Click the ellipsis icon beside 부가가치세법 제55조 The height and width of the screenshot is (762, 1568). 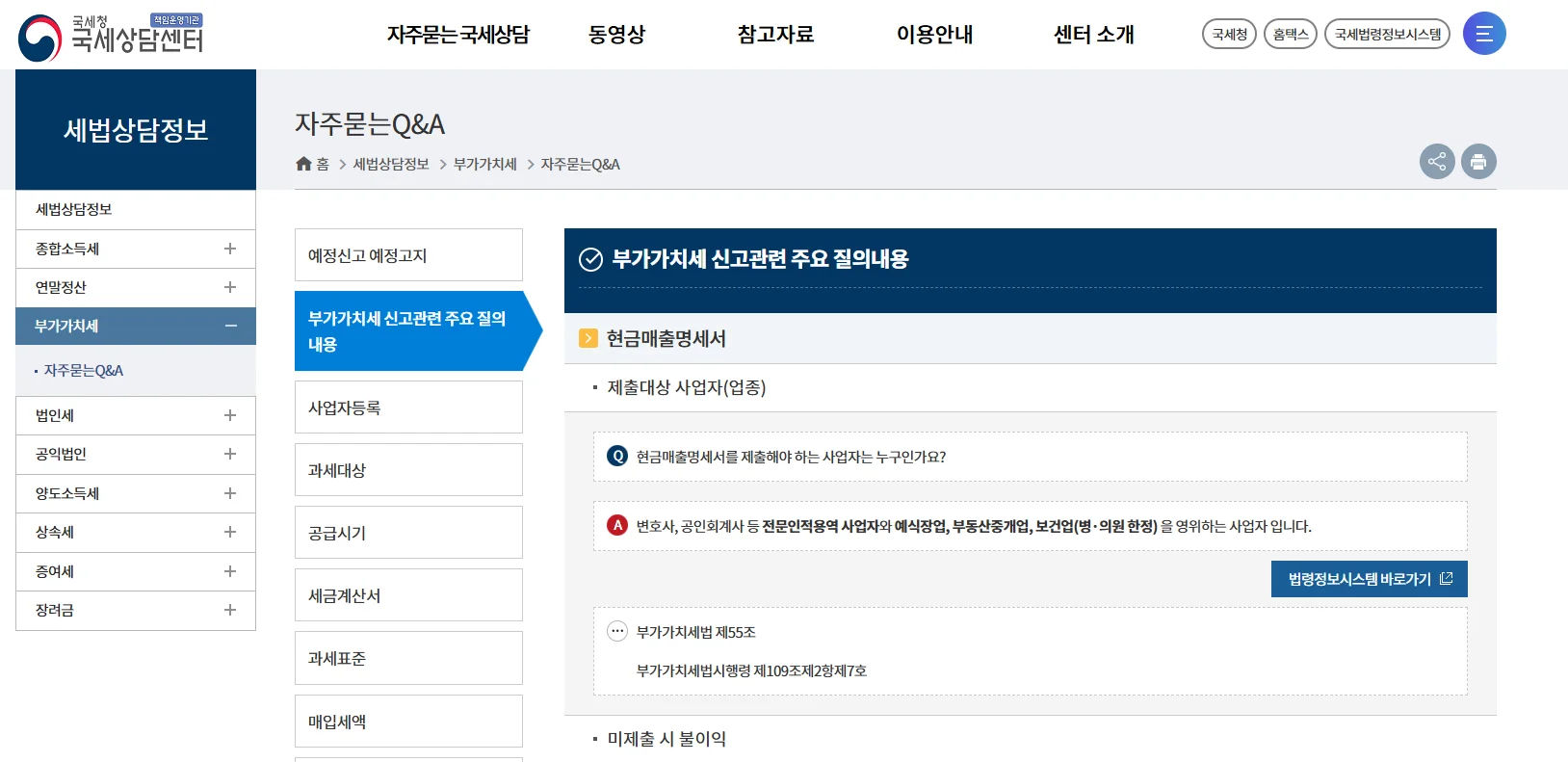point(617,632)
